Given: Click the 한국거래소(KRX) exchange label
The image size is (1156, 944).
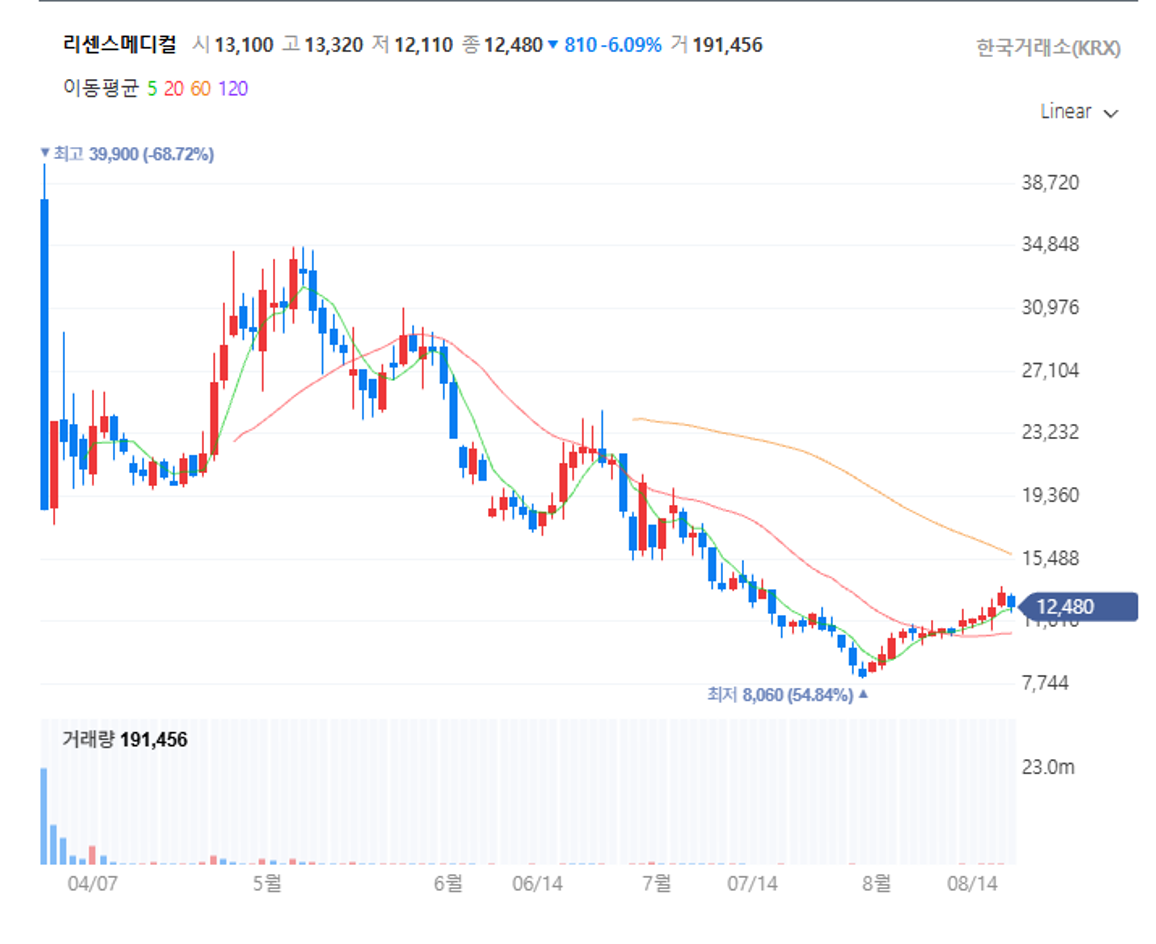Looking at the screenshot, I should click(x=1048, y=48).
